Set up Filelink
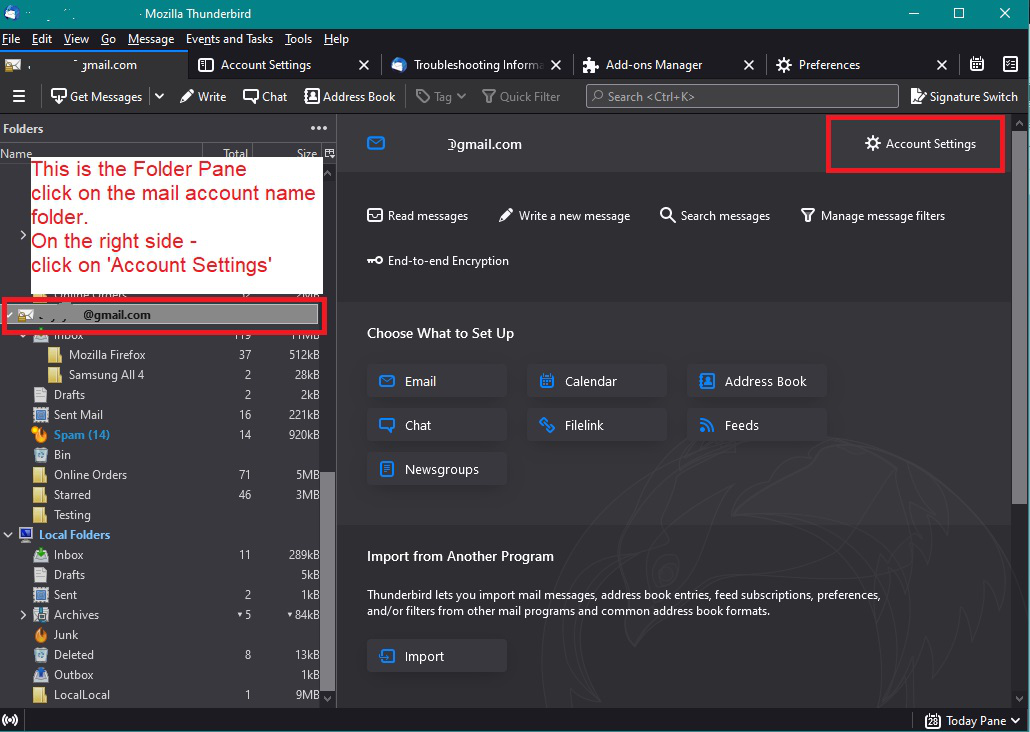 (x=596, y=425)
